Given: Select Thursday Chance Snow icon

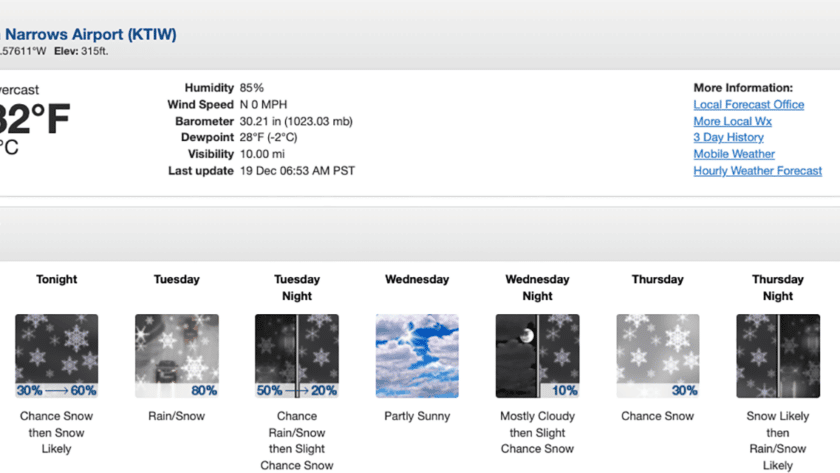Looking at the screenshot, I should pyautogui.click(x=657, y=356).
